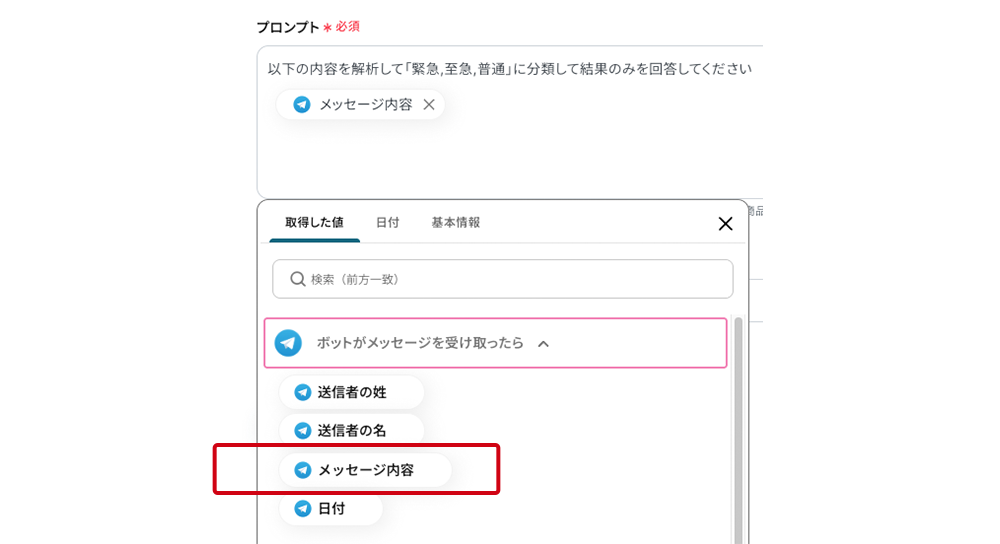Click the popup's vertical scrollbar
The width and height of the screenshot is (1000, 544).
coord(738,430)
